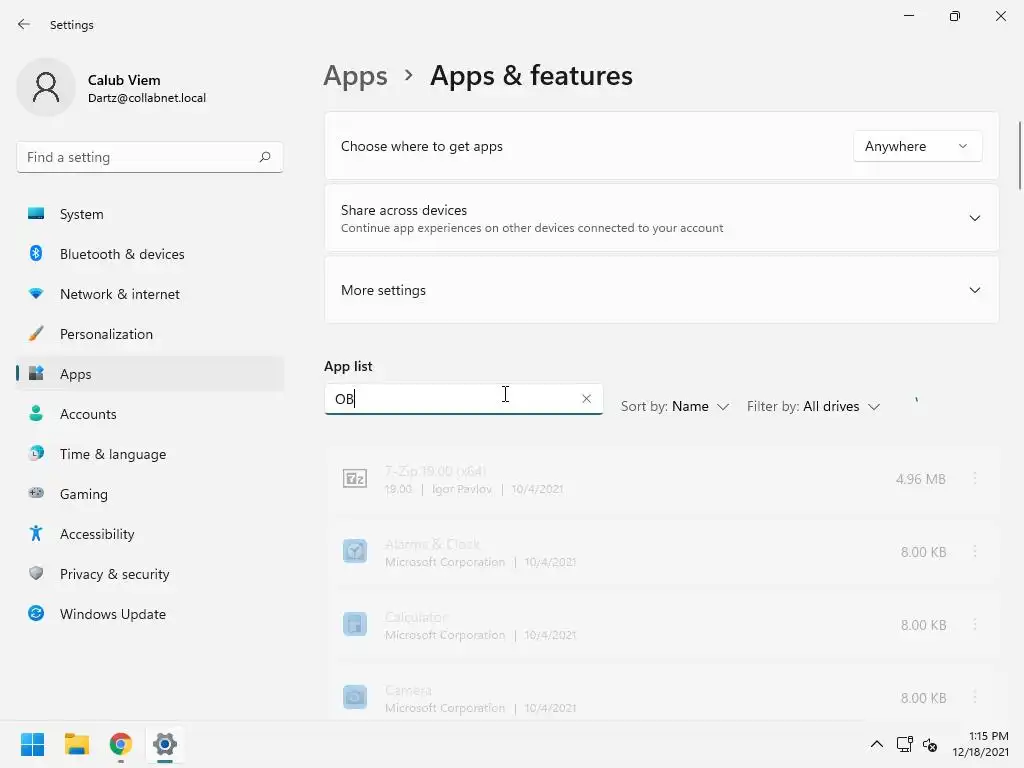
Task: Click the Windows Start button
Action: pos(33,744)
